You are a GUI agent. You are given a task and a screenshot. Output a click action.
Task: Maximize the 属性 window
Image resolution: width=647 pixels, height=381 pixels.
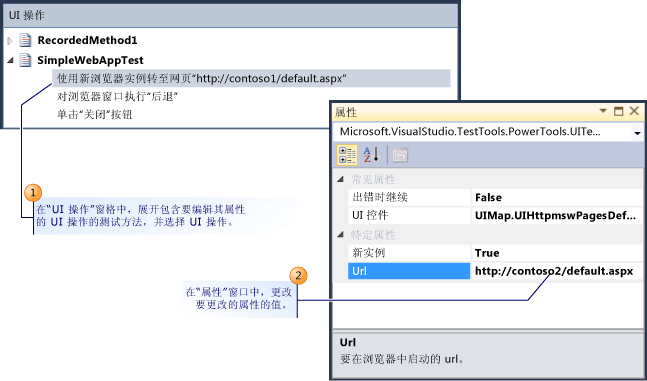[x=619, y=111]
